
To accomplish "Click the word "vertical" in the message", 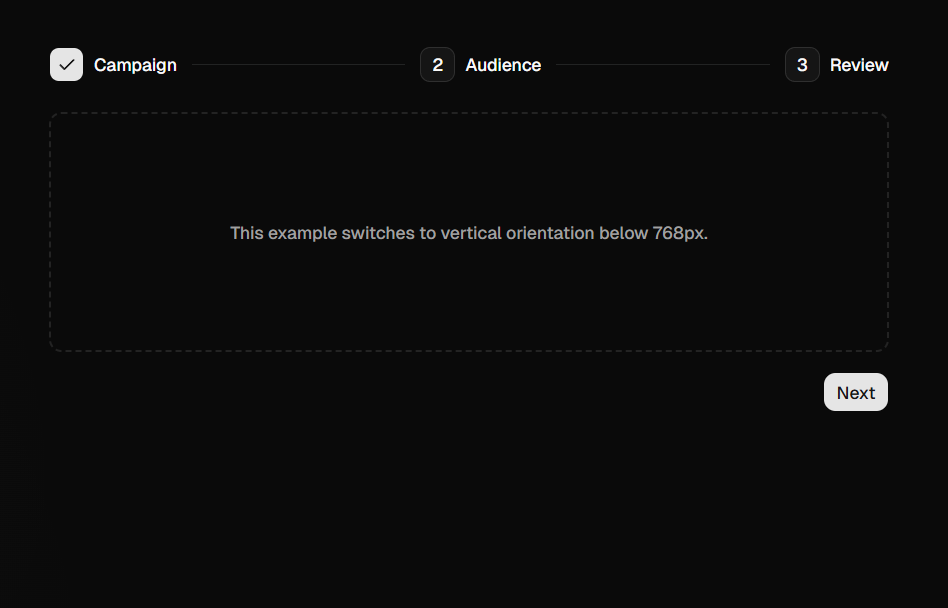I will [471, 233].
